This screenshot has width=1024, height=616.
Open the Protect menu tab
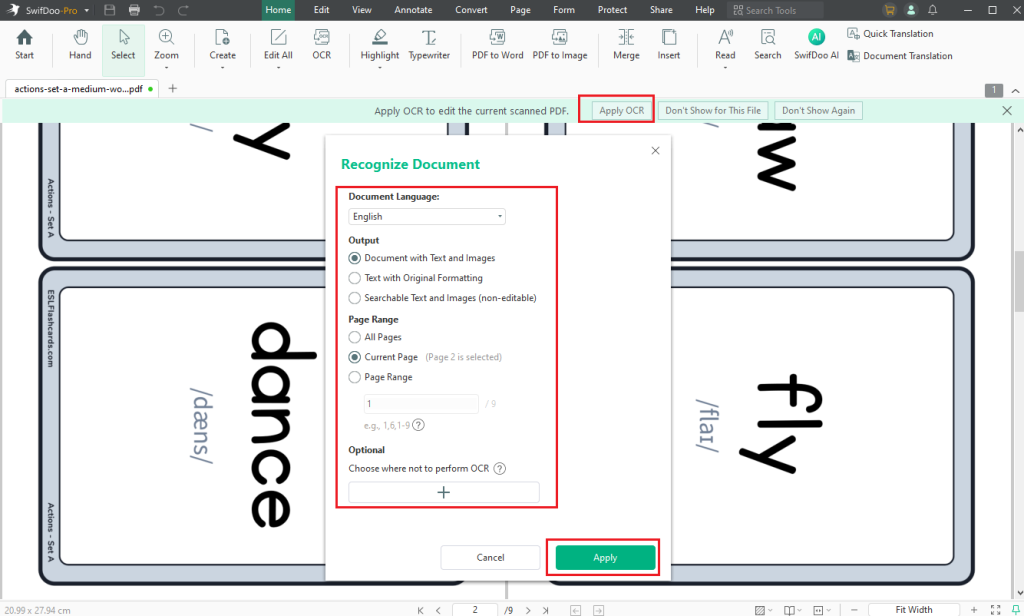612,10
